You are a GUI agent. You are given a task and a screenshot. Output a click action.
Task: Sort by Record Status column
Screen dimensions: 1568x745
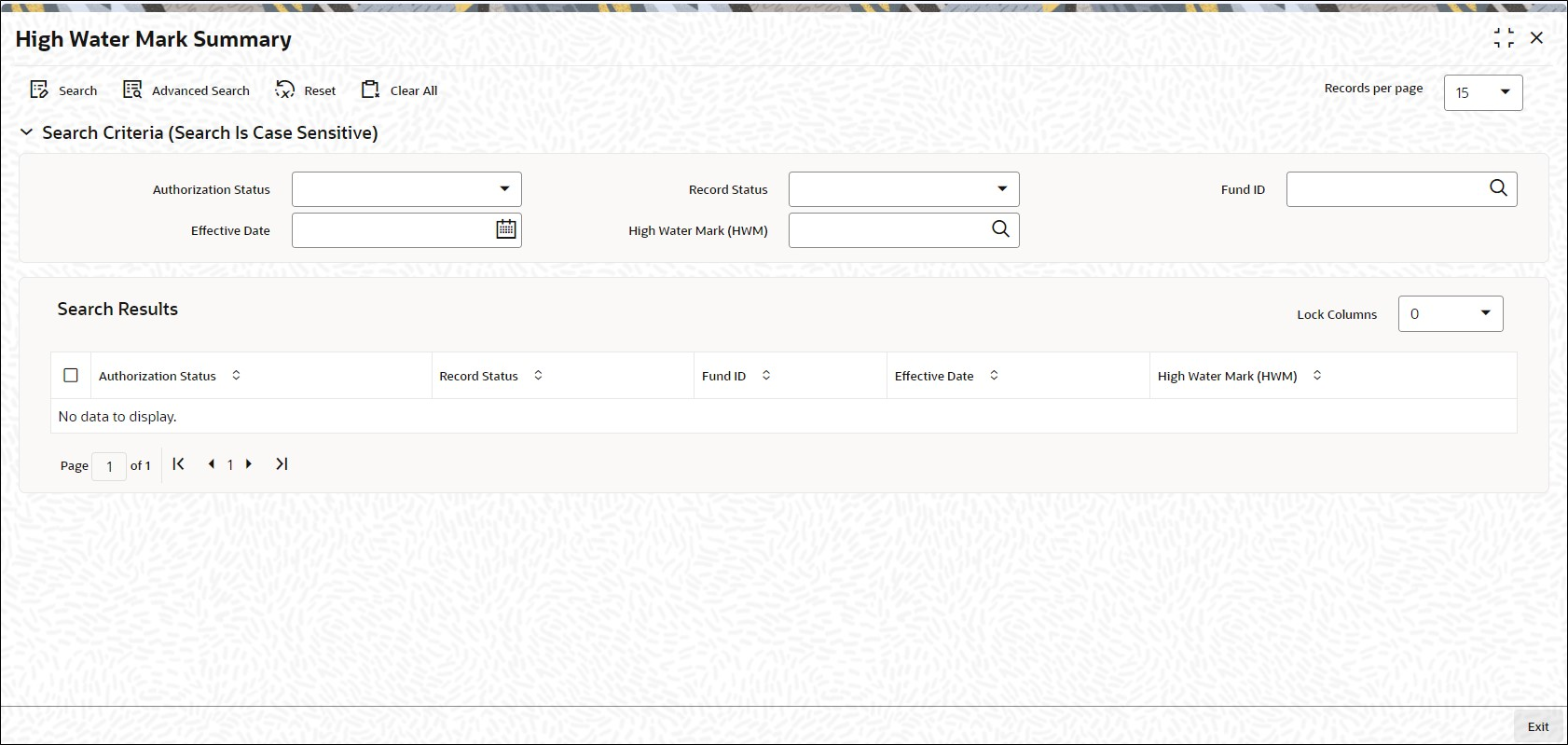[538, 375]
